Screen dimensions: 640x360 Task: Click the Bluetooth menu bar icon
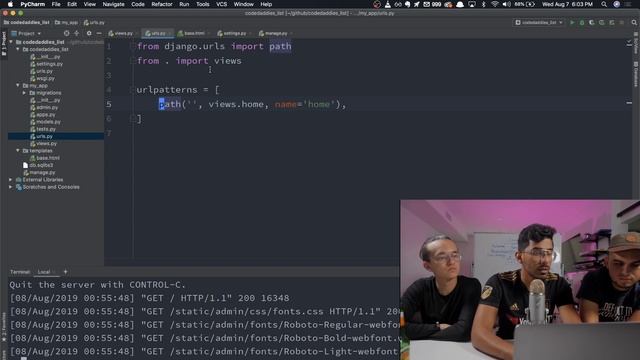(484, 4)
